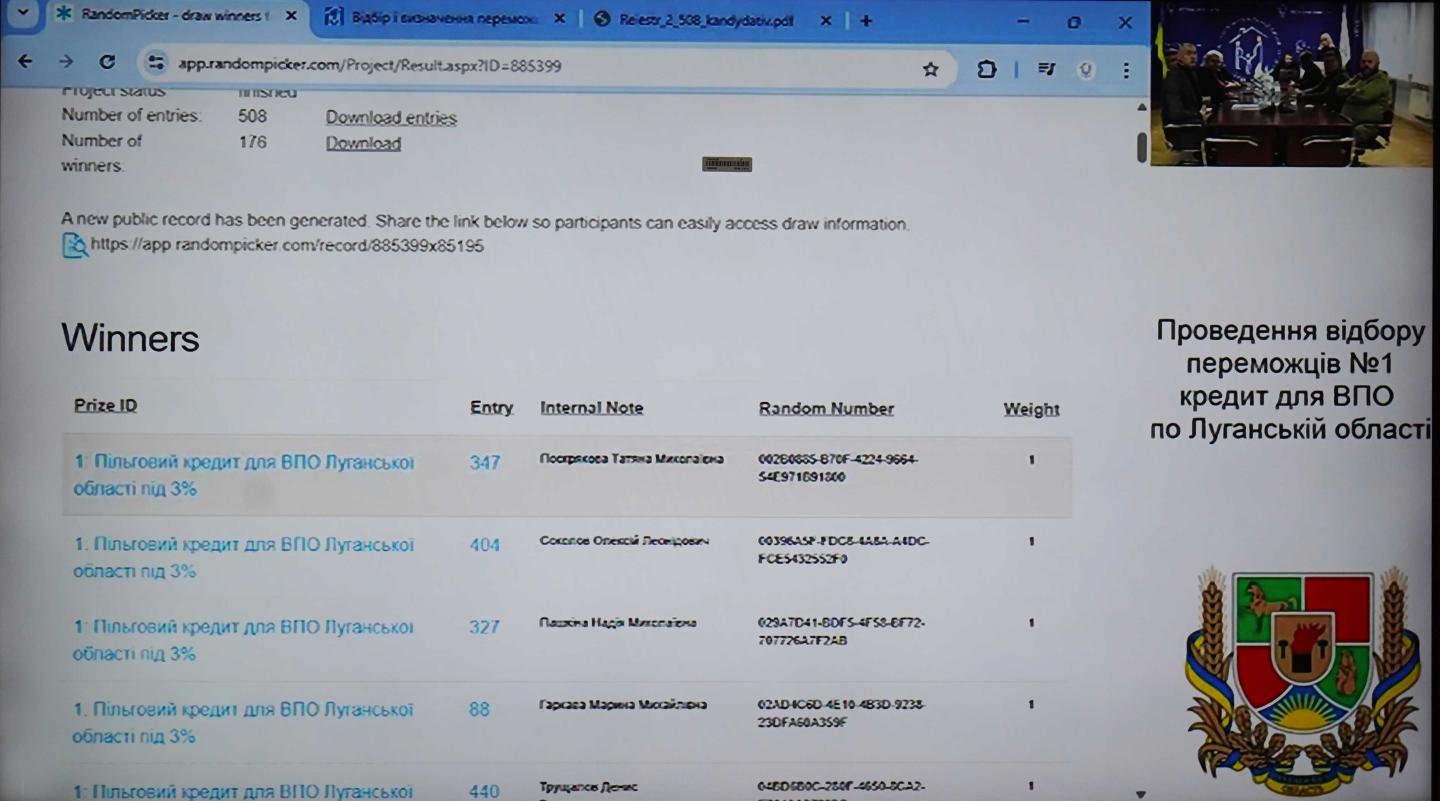This screenshot has height=801, width=1440.
Task: Click the public record document icon
Action: (x=74, y=245)
